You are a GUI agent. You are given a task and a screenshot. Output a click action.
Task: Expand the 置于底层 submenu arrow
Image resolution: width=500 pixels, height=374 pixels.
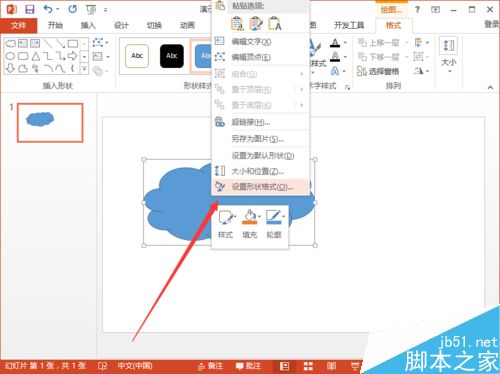pos(301,105)
